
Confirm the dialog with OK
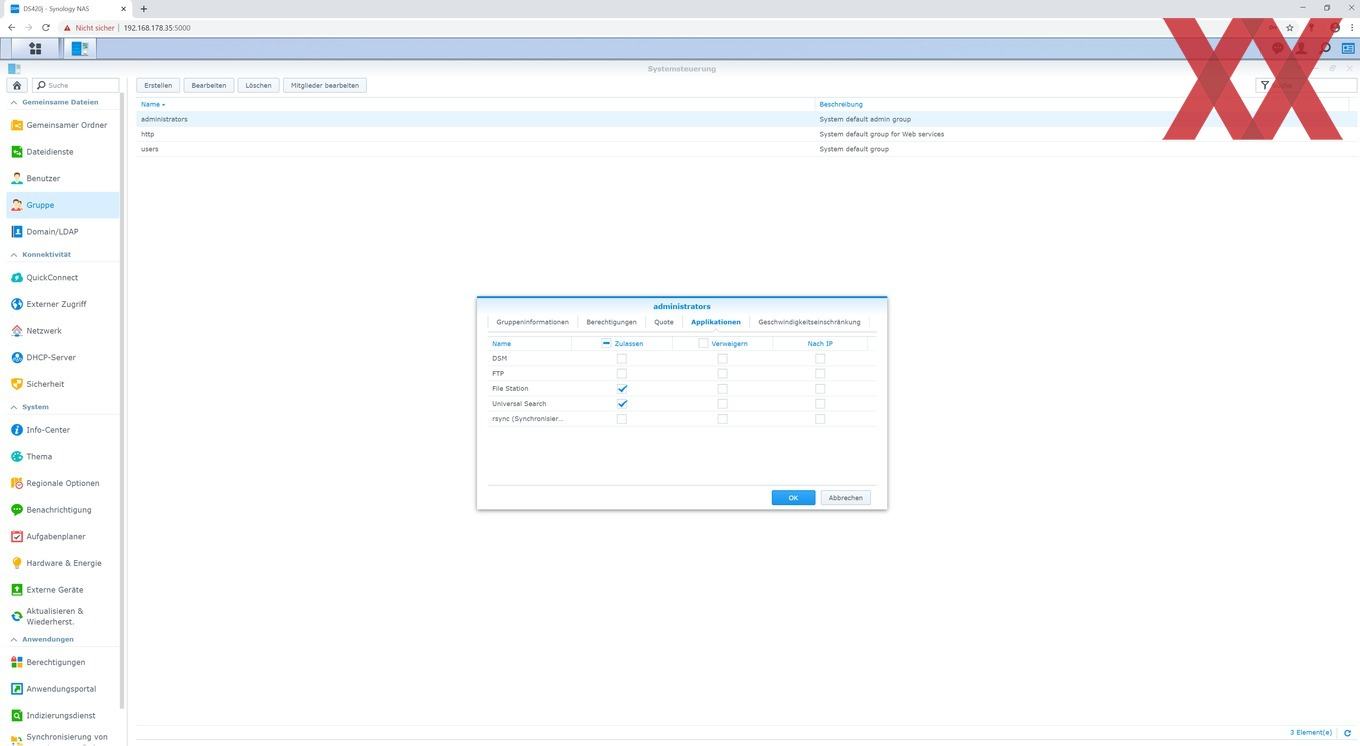pyautogui.click(x=793, y=498)
